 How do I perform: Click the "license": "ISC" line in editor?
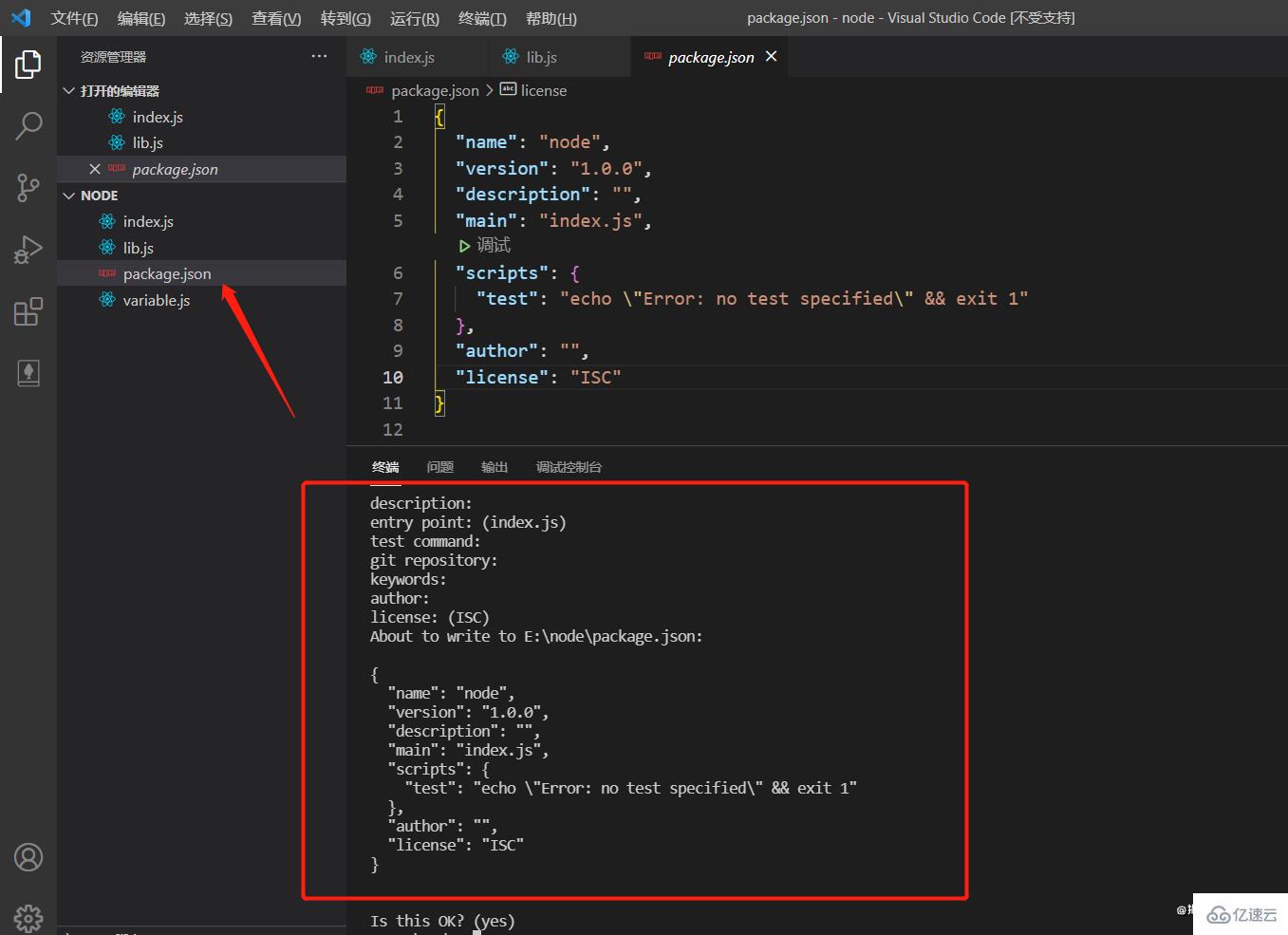tap(538, 377)
